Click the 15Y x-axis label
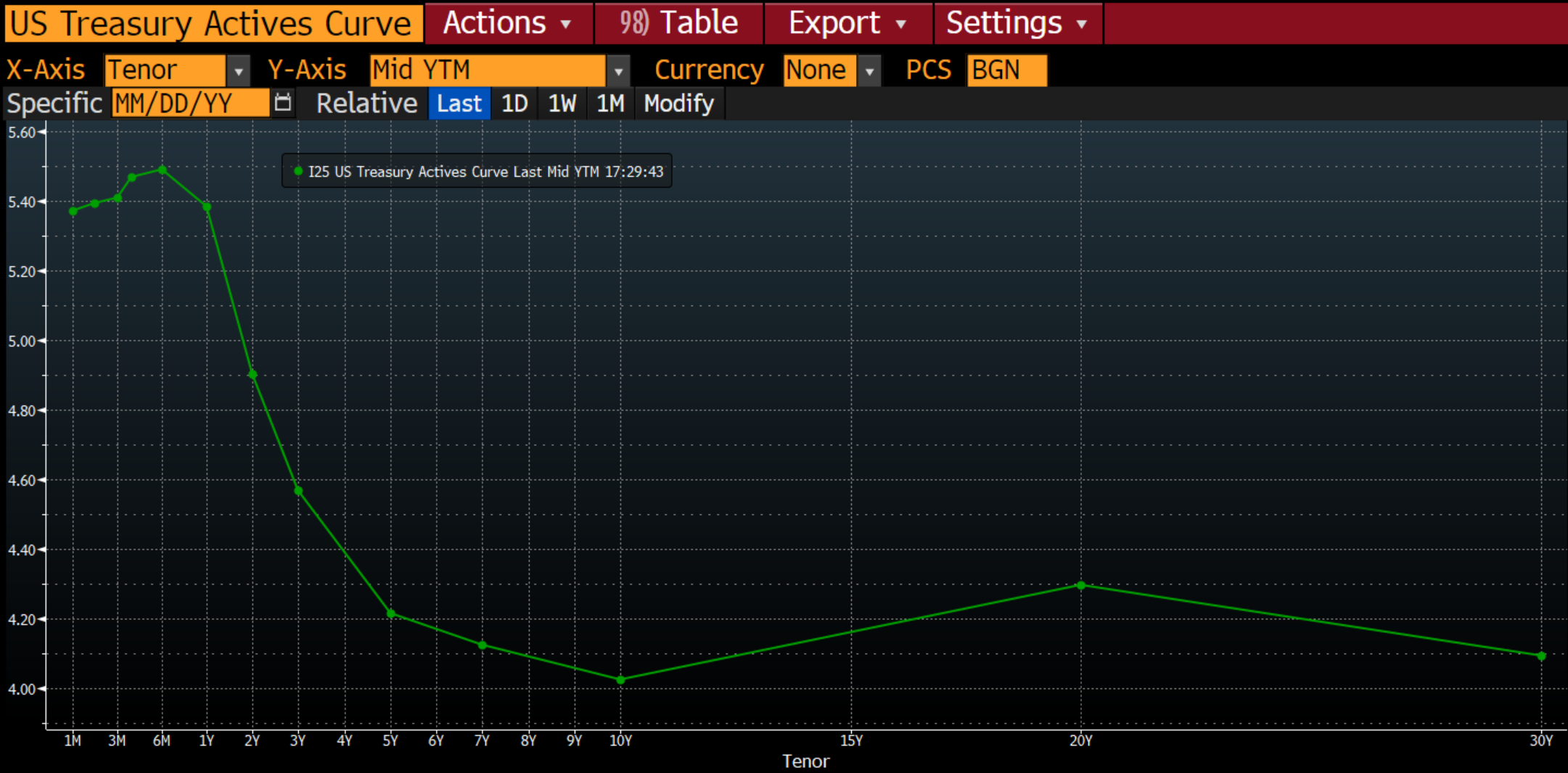This screenshot has width=1568, height=773. [x=851, y=740]
